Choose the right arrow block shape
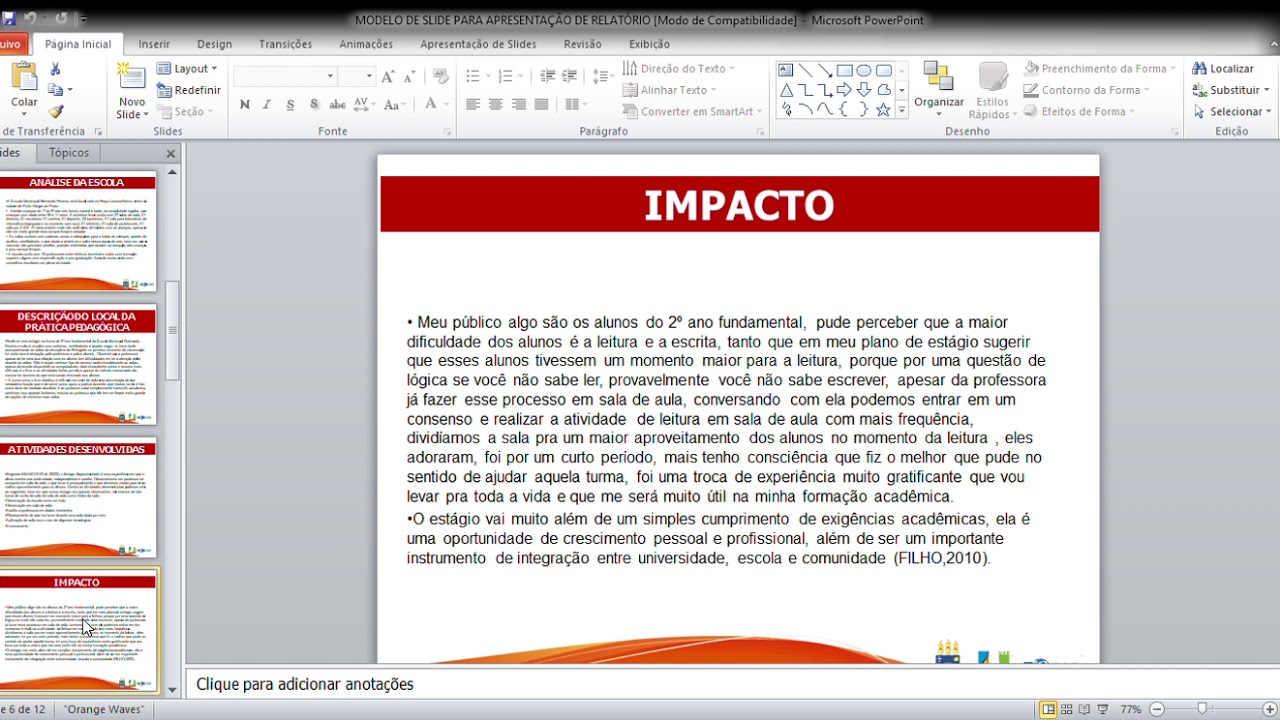Viewport: 1280px width, 720px height. [844, 90]
